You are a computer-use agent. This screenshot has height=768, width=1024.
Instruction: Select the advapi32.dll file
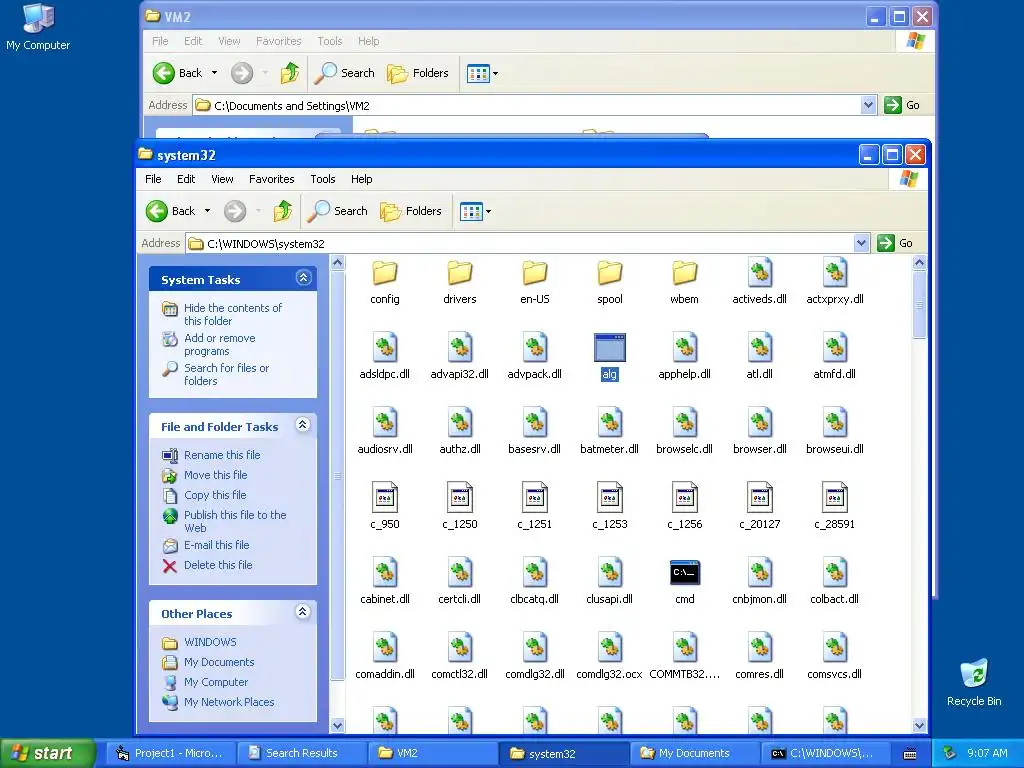[x=460, y=356]
